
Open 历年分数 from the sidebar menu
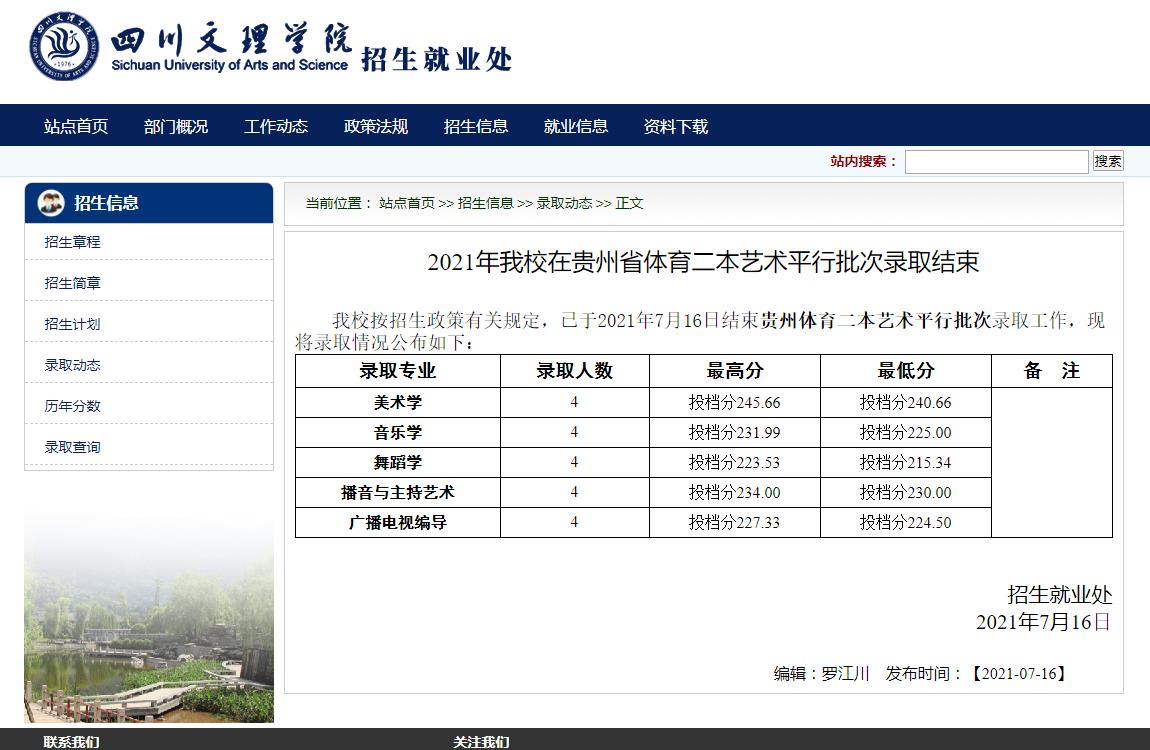73,406
